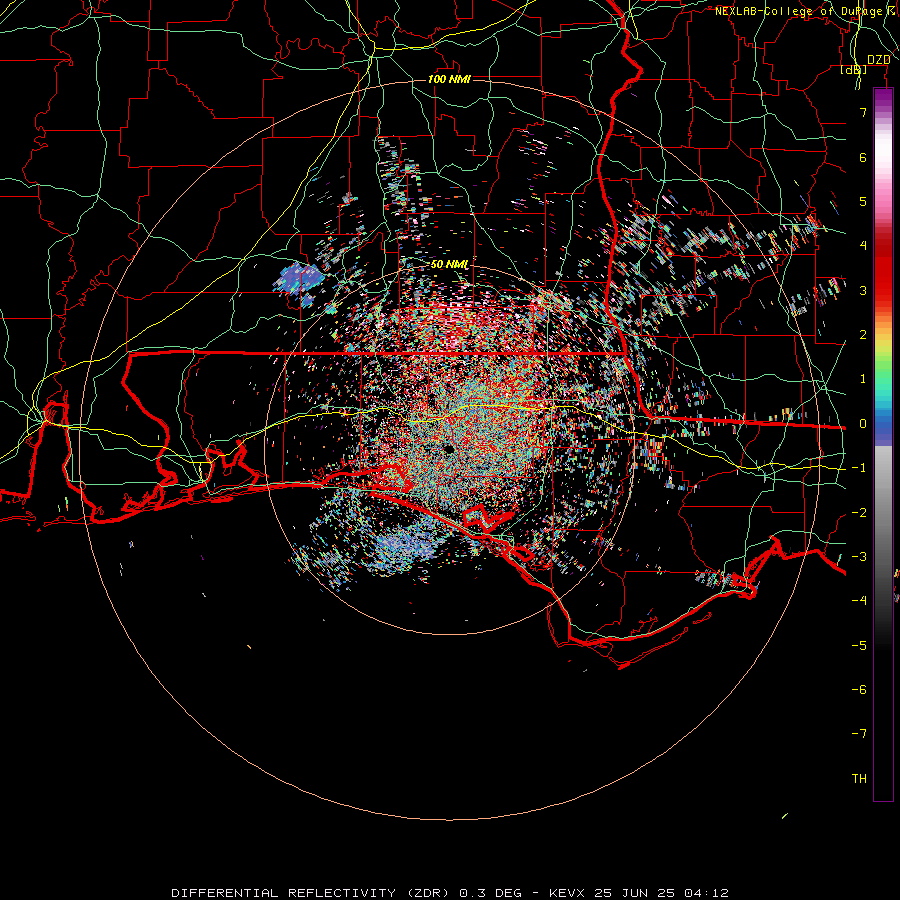
Task: Click the '4' value on the color scale
Action: tap(863, 246)
